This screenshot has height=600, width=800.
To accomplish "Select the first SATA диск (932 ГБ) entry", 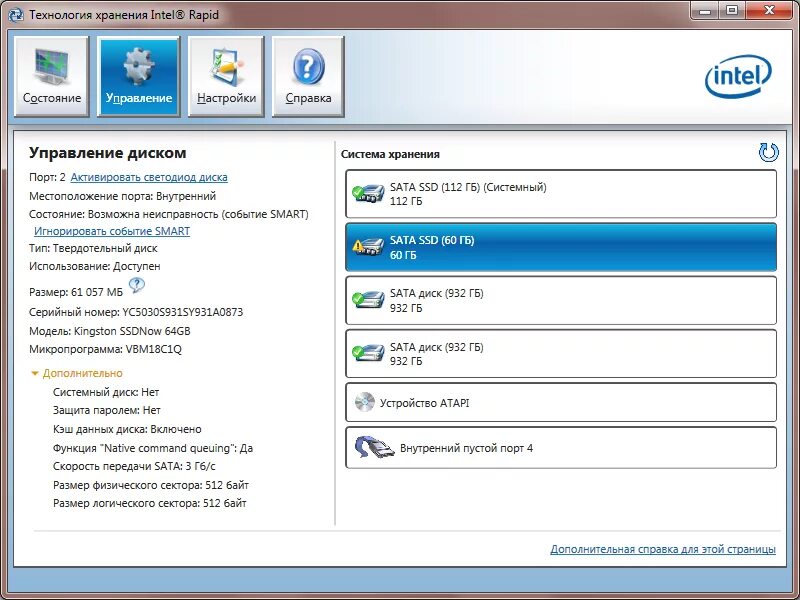I will pyautogui.click(x=561, y=301).
